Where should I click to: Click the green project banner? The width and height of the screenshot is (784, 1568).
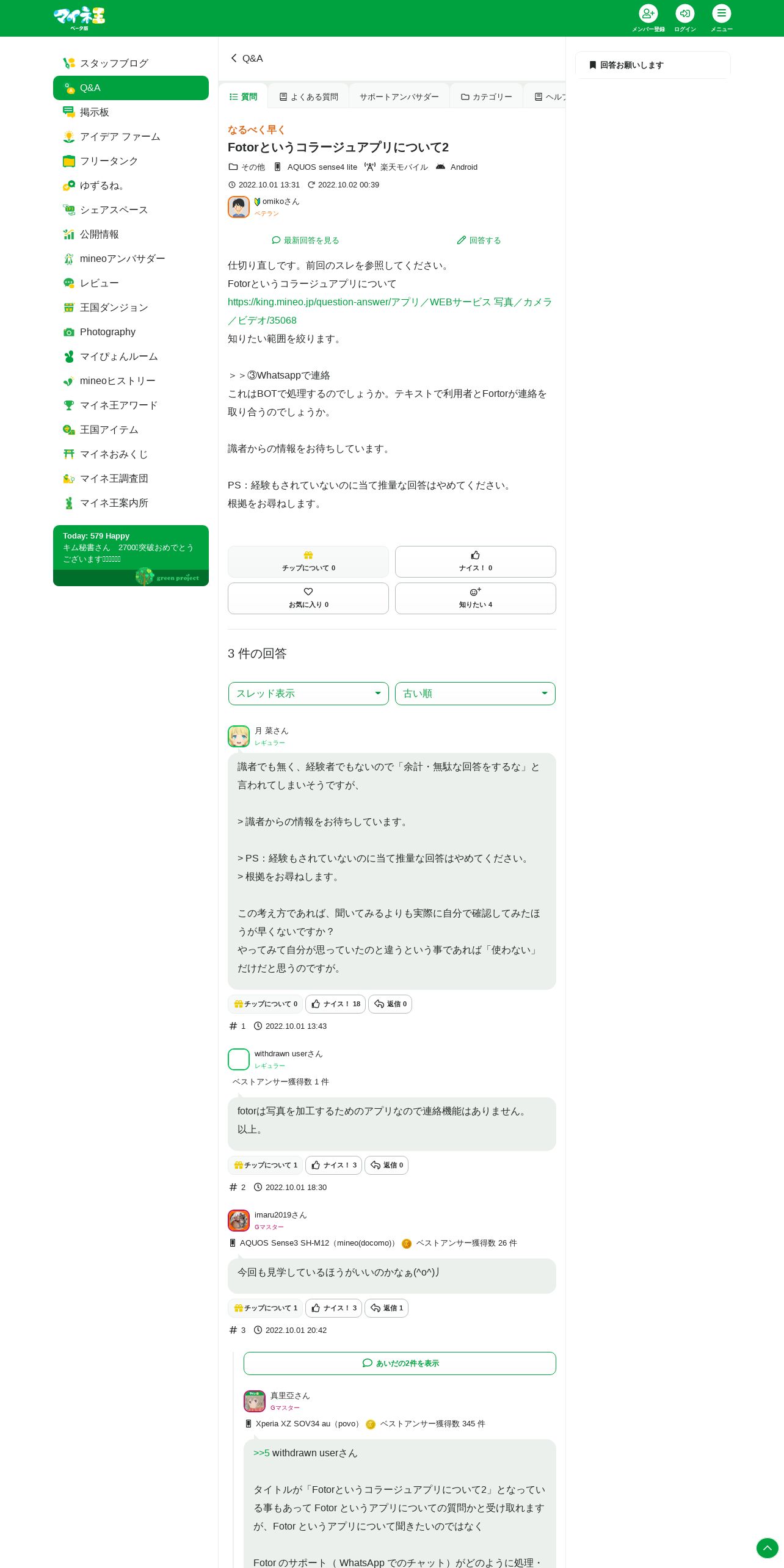click(131, 578)
